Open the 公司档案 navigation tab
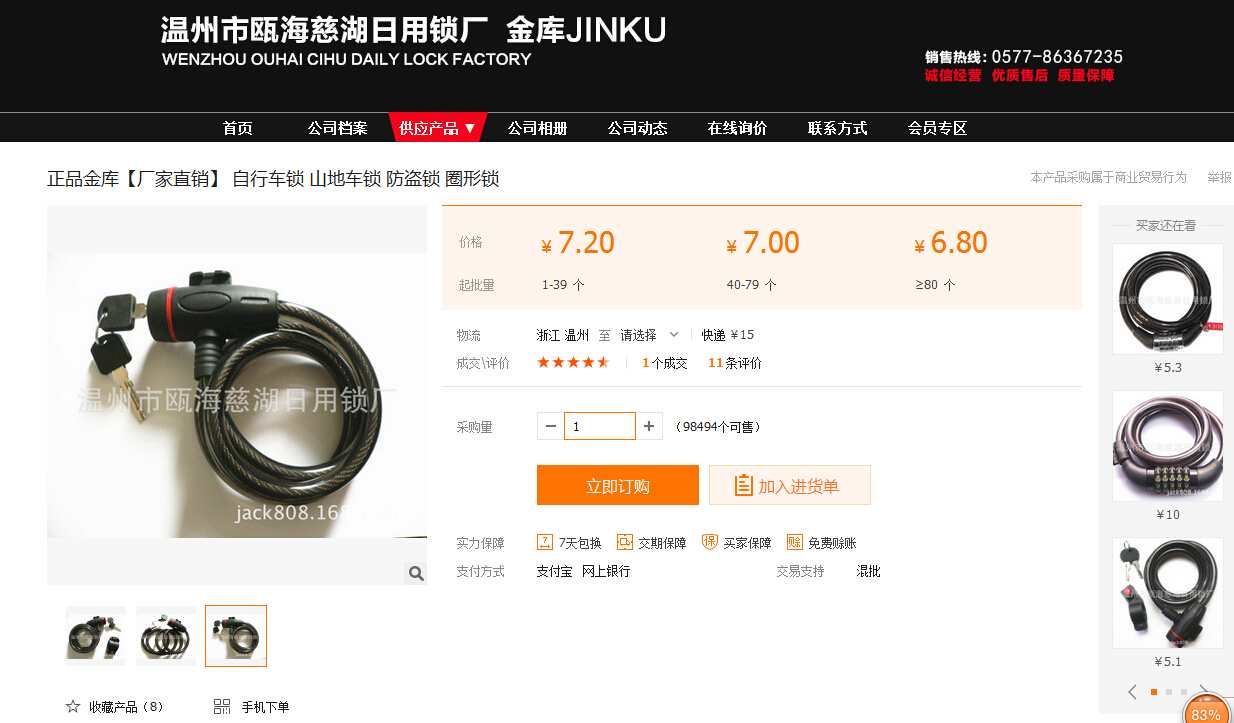The width and height of the screenshot is (1234, 723). [x=337, y=128]
